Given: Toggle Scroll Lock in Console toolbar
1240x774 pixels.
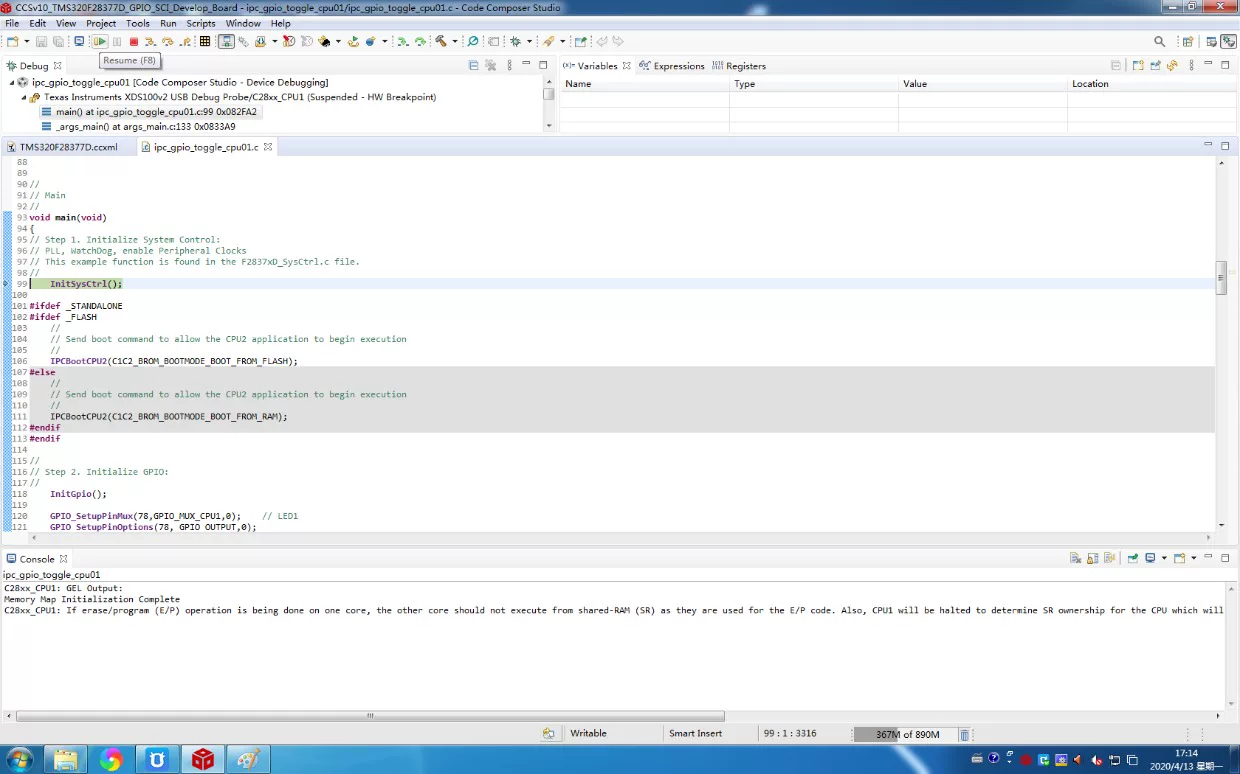Looking at the screenshot, I should point(1093,559).
